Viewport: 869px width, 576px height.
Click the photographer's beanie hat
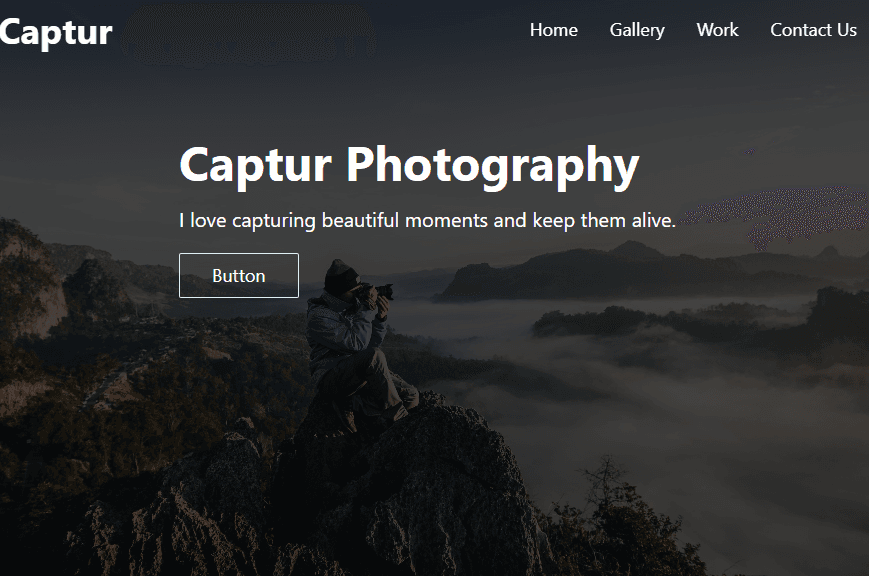coord(340,272)
